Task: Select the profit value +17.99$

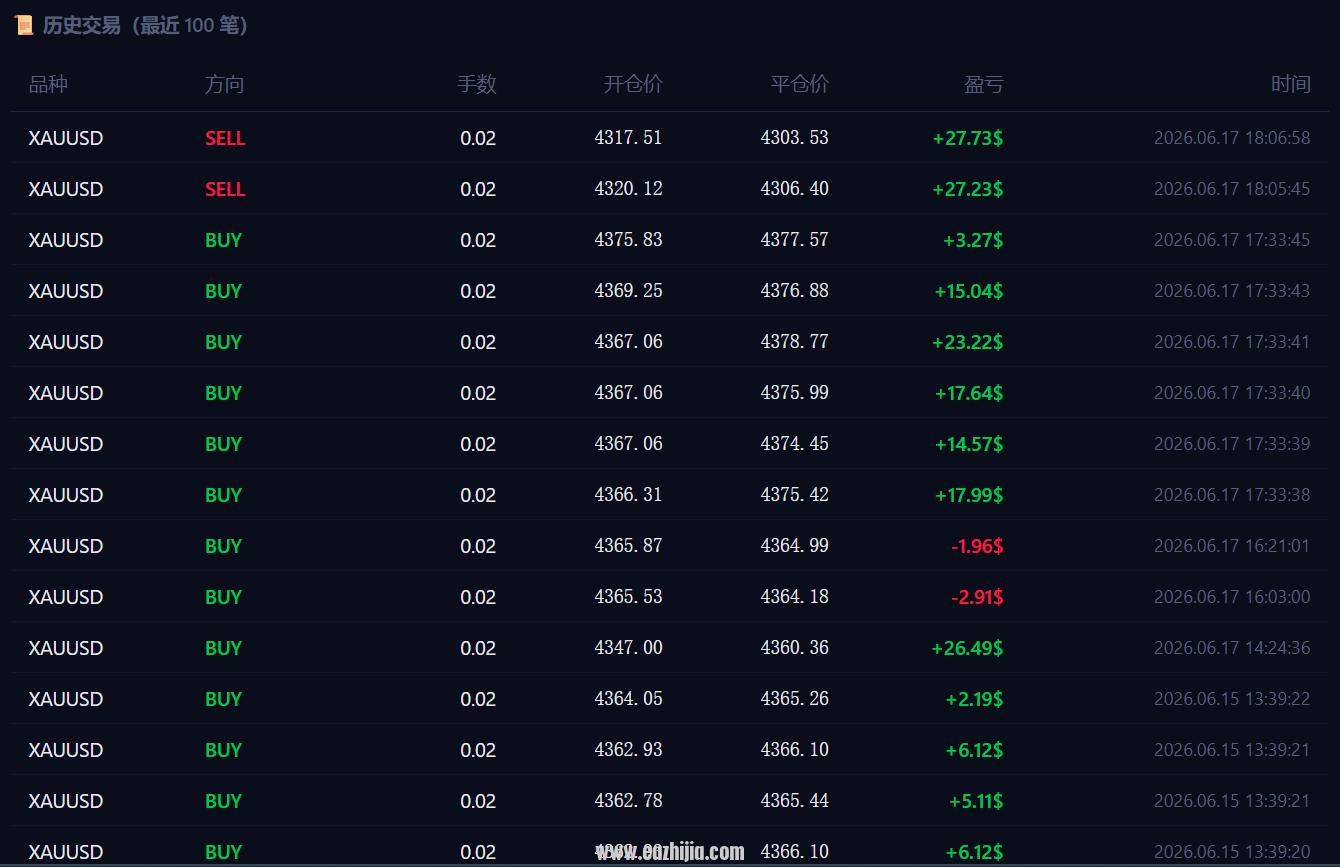Action: point(969,495)
